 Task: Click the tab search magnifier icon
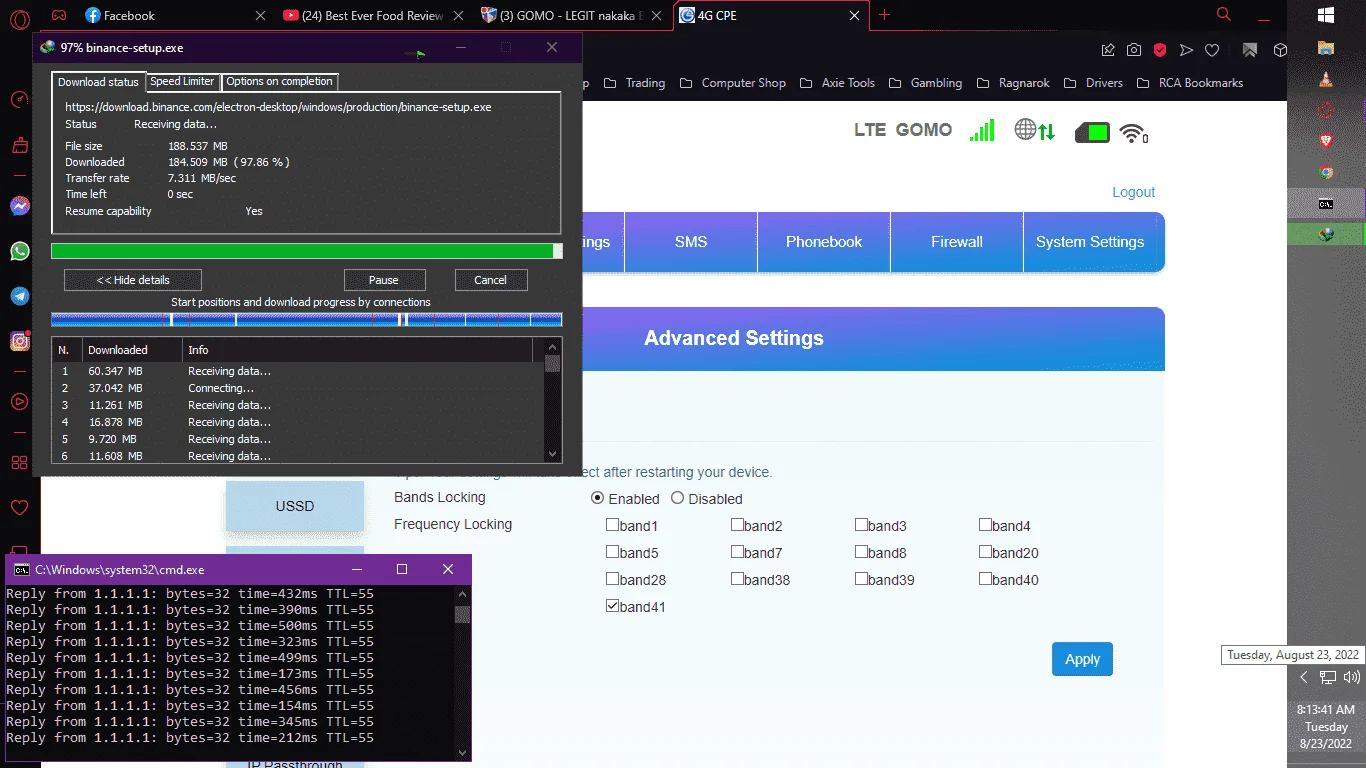[x=1224, y=14]
